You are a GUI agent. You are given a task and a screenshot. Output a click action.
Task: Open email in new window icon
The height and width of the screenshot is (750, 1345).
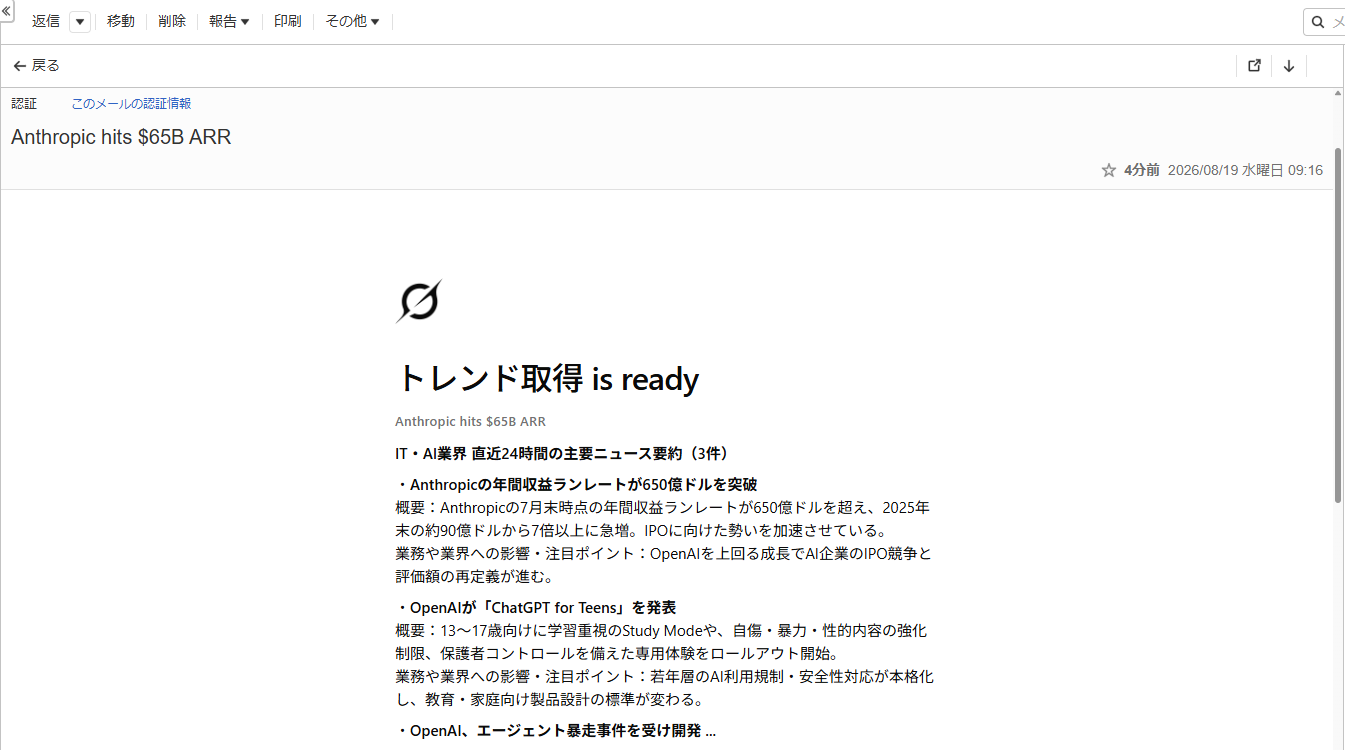tap(1255, 66)
